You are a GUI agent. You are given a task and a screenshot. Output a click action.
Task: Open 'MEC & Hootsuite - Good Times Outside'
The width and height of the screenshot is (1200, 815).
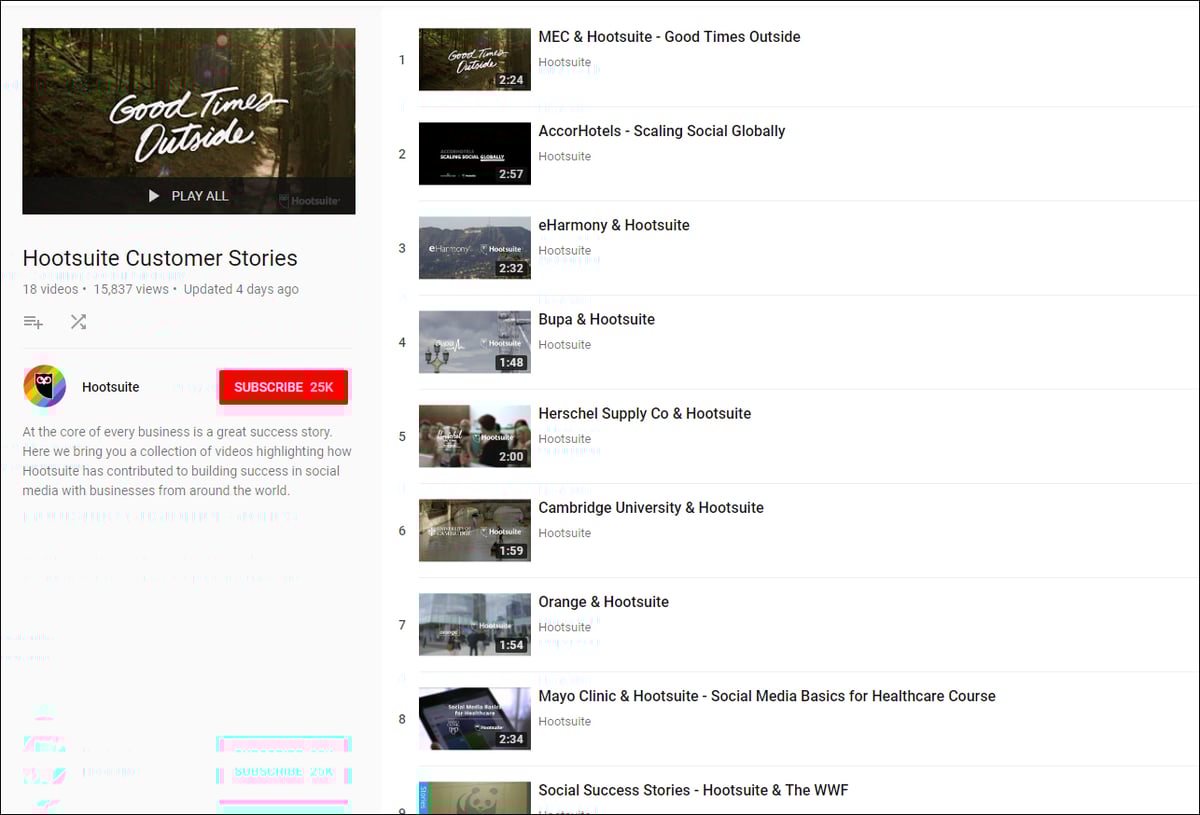[x=668, y=36]
